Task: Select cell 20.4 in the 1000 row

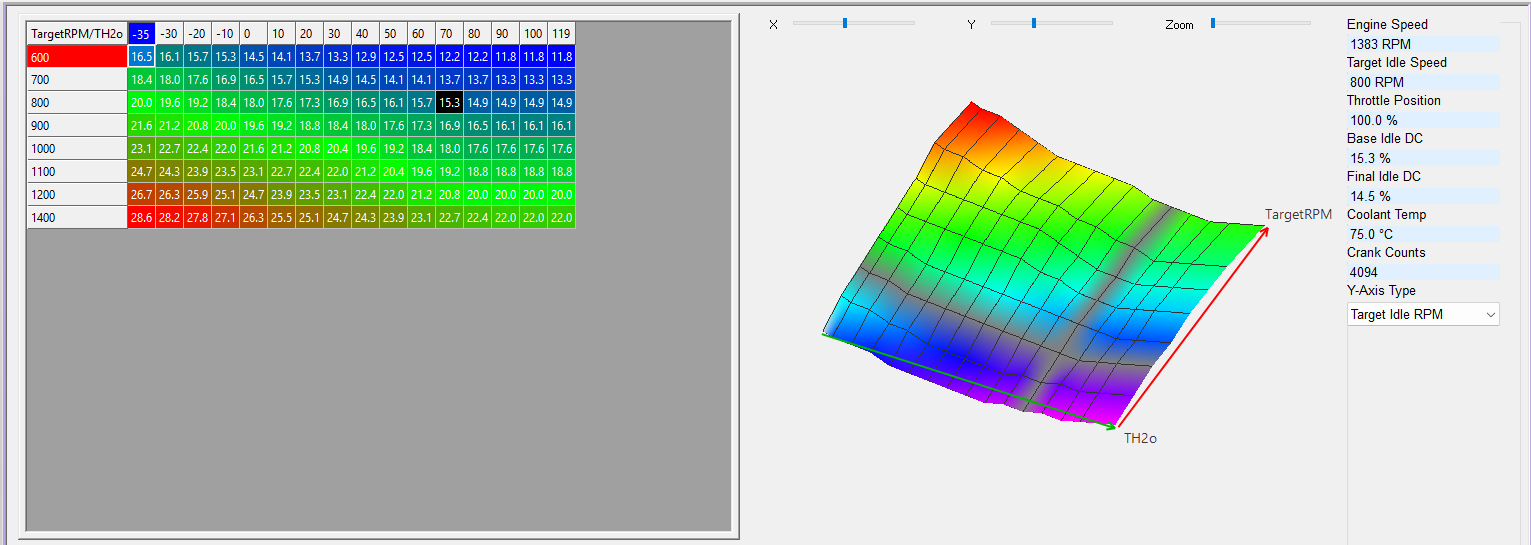Action: (x=337, y=148)
